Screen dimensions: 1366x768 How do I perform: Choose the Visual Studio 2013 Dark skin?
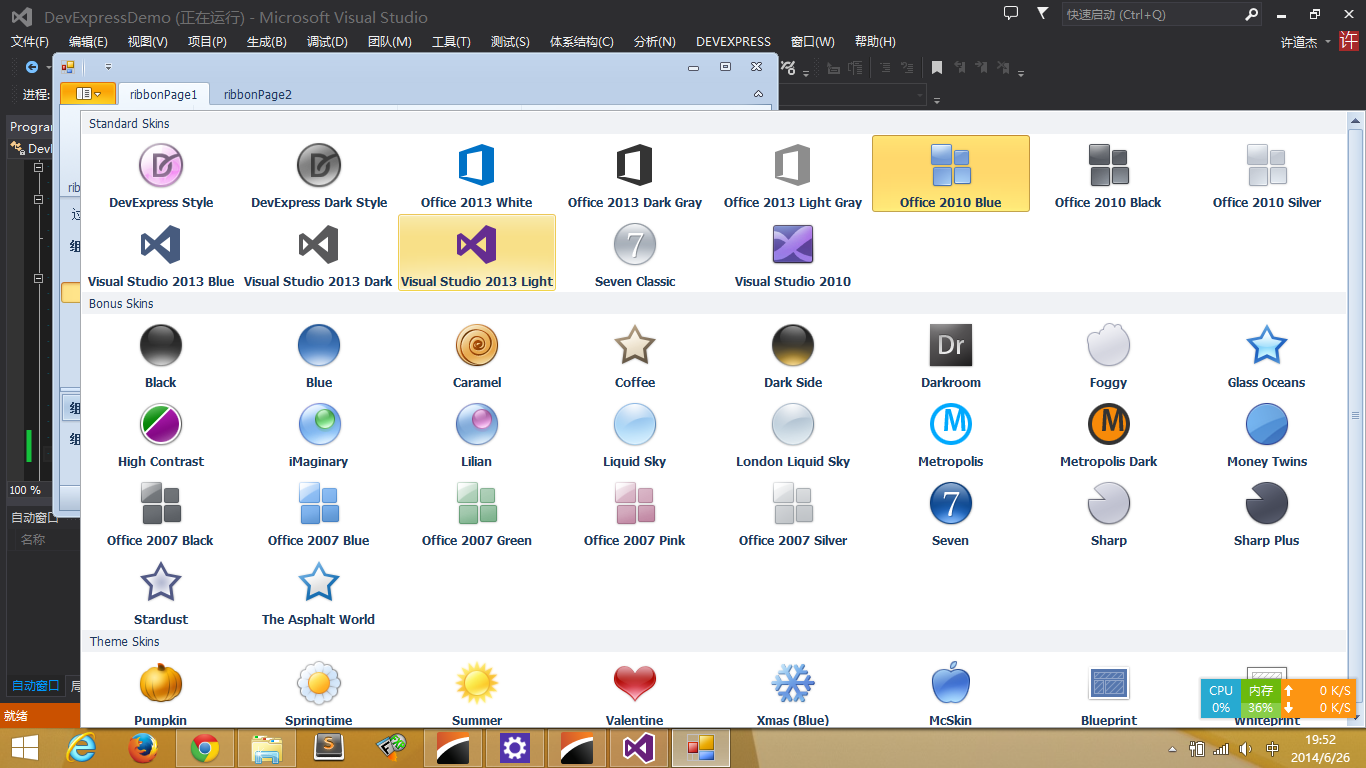tap(319, 253)
